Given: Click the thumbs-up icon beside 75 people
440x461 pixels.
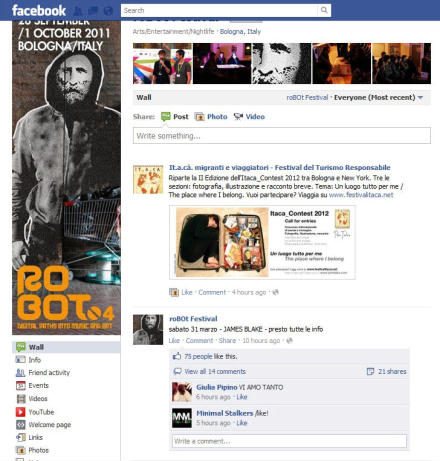Looking at the screenshot, I should (x=177, y=356).
